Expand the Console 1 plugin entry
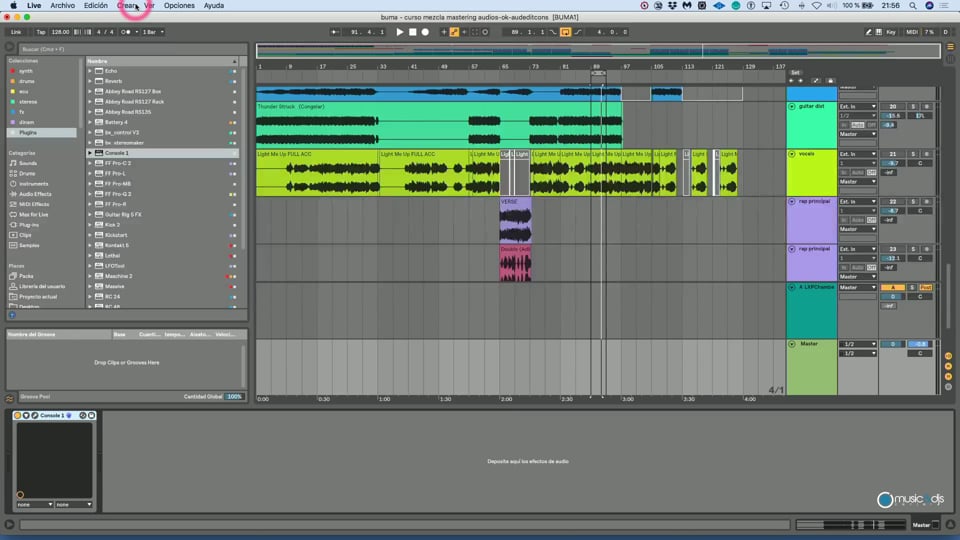 (x=90, y=153)
